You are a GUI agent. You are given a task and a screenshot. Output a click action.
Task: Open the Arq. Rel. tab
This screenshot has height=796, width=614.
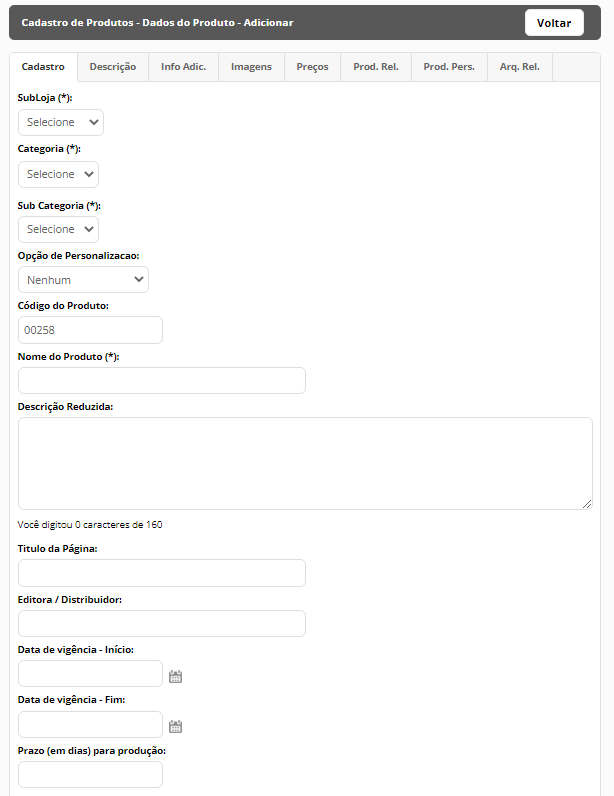(520, 67)
